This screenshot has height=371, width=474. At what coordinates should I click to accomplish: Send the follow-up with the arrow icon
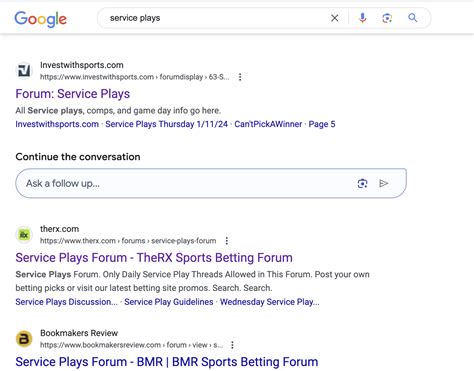pyautogui.click(x=384, y=183)
